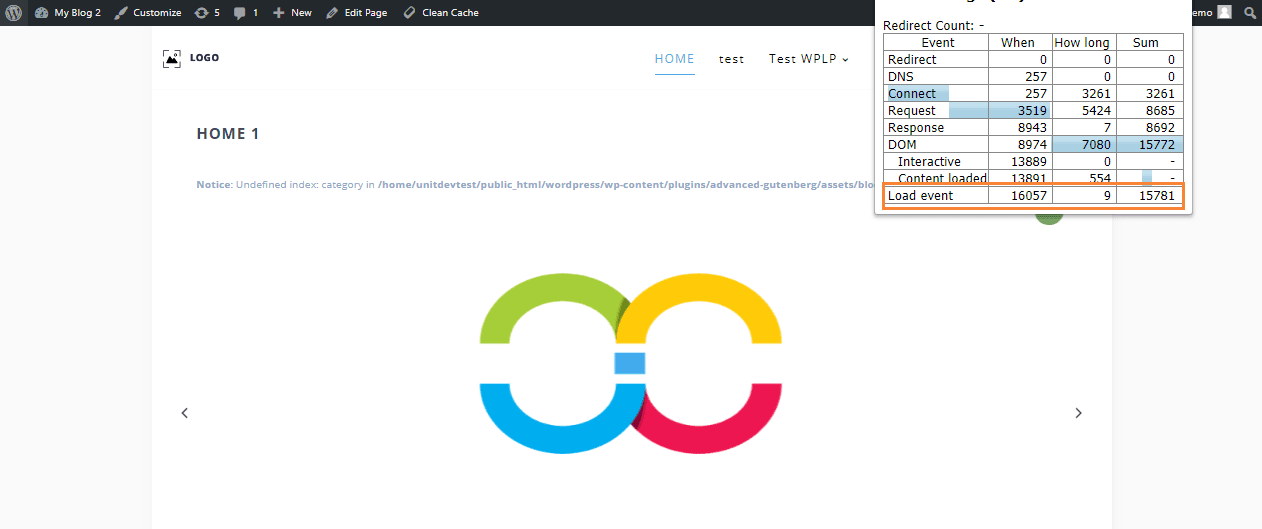Image resolution: width=1262 pixels, height=529 pixels.
Task: Click the admin bar search magnifier icon
Action: click(1249, 13)
